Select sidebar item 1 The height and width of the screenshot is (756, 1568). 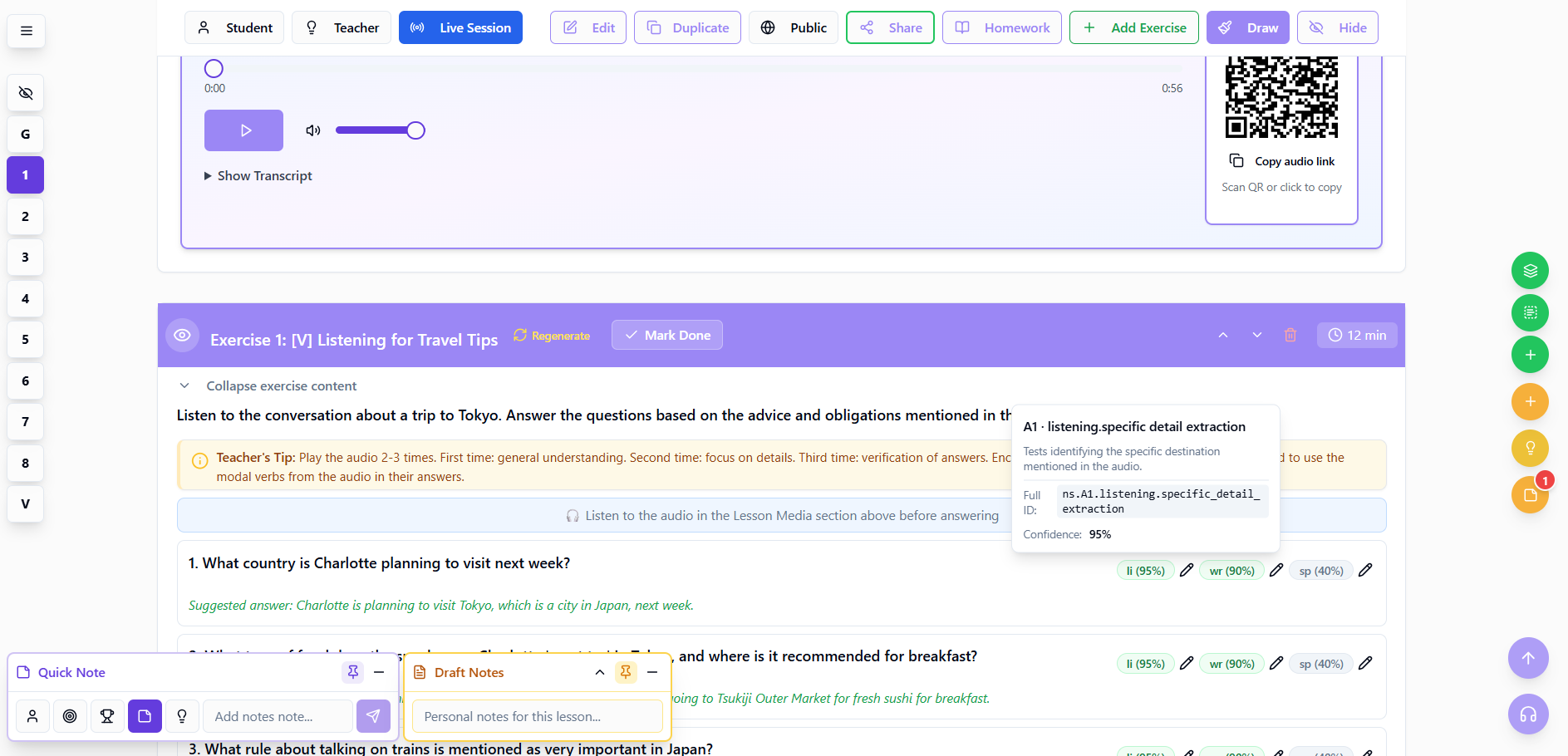click(x=26, y=175)
